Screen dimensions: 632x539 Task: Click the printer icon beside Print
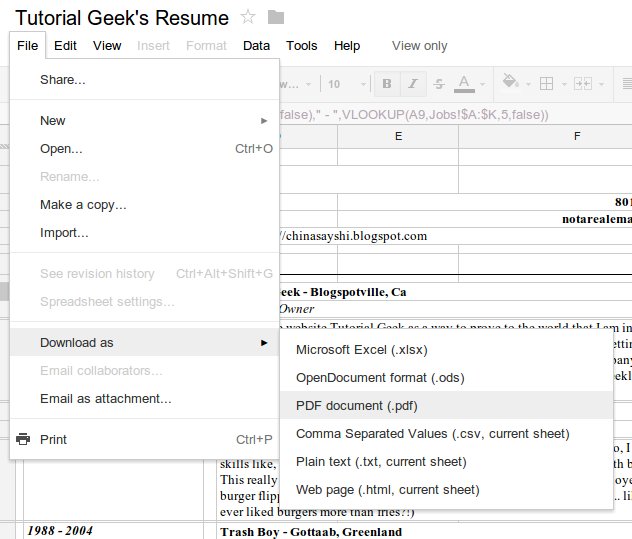[23, 439]
